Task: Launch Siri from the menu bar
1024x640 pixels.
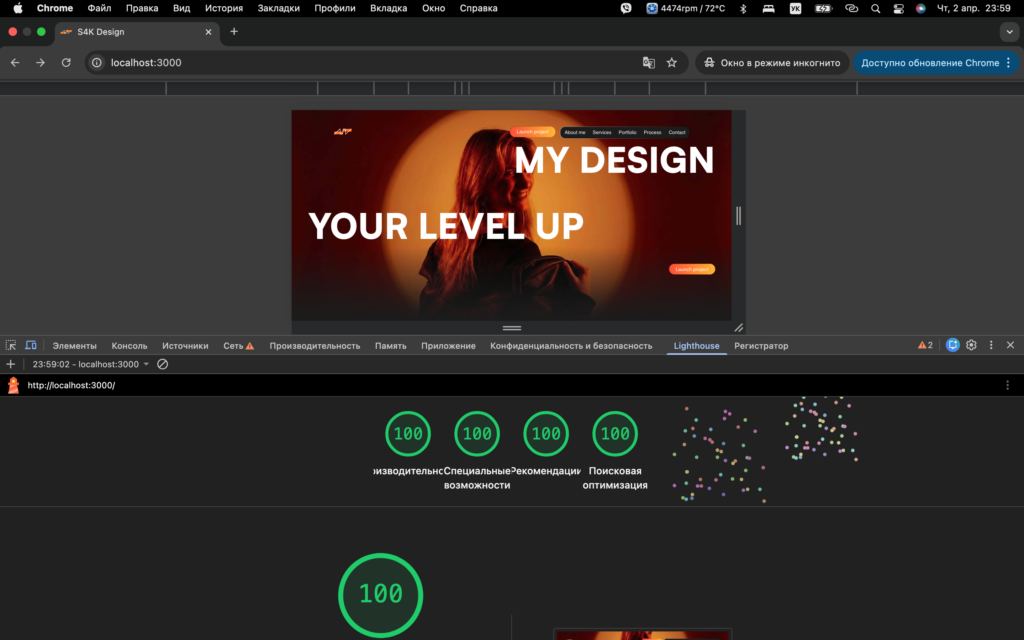Action: coord(920,8)
